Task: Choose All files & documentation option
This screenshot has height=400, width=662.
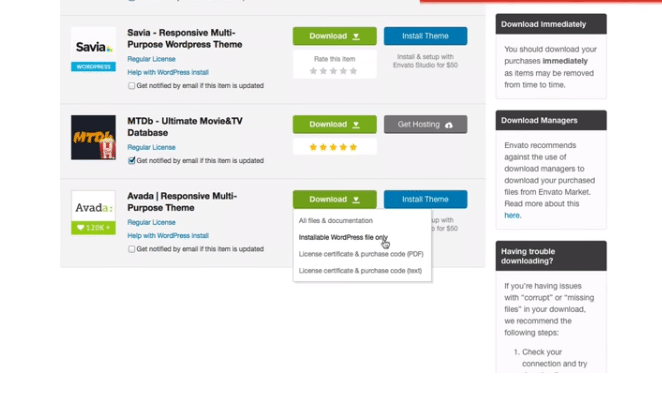Action: [336, 220]
